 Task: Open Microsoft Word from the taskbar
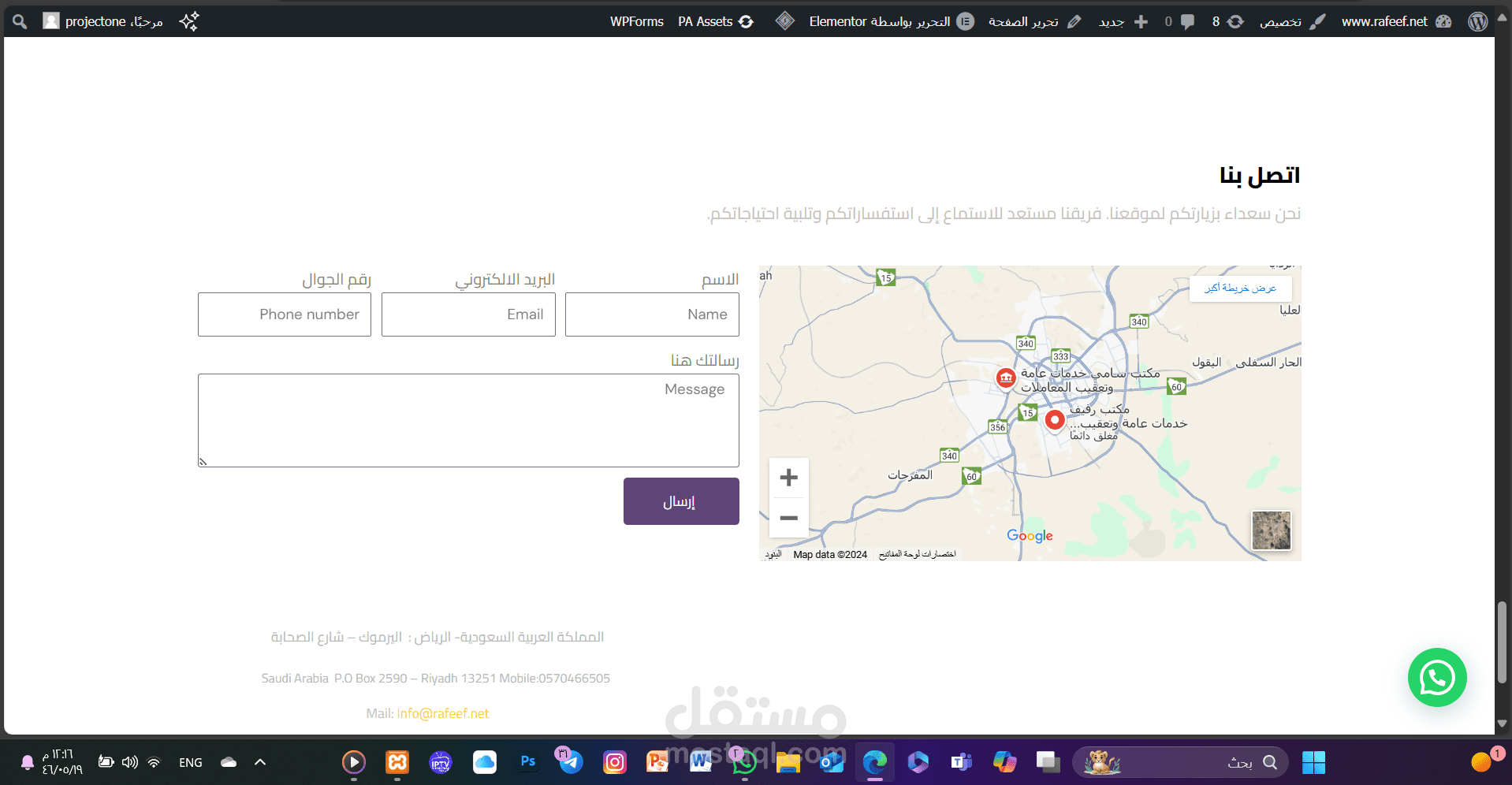click(700, 762)
